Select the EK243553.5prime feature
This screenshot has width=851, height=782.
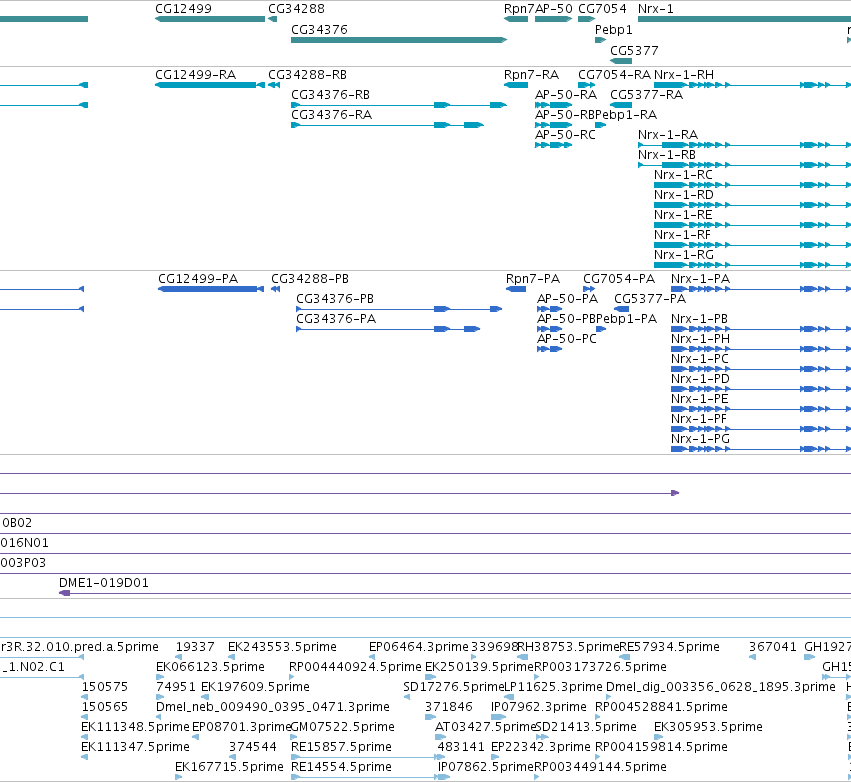click(x=282, y=647)
